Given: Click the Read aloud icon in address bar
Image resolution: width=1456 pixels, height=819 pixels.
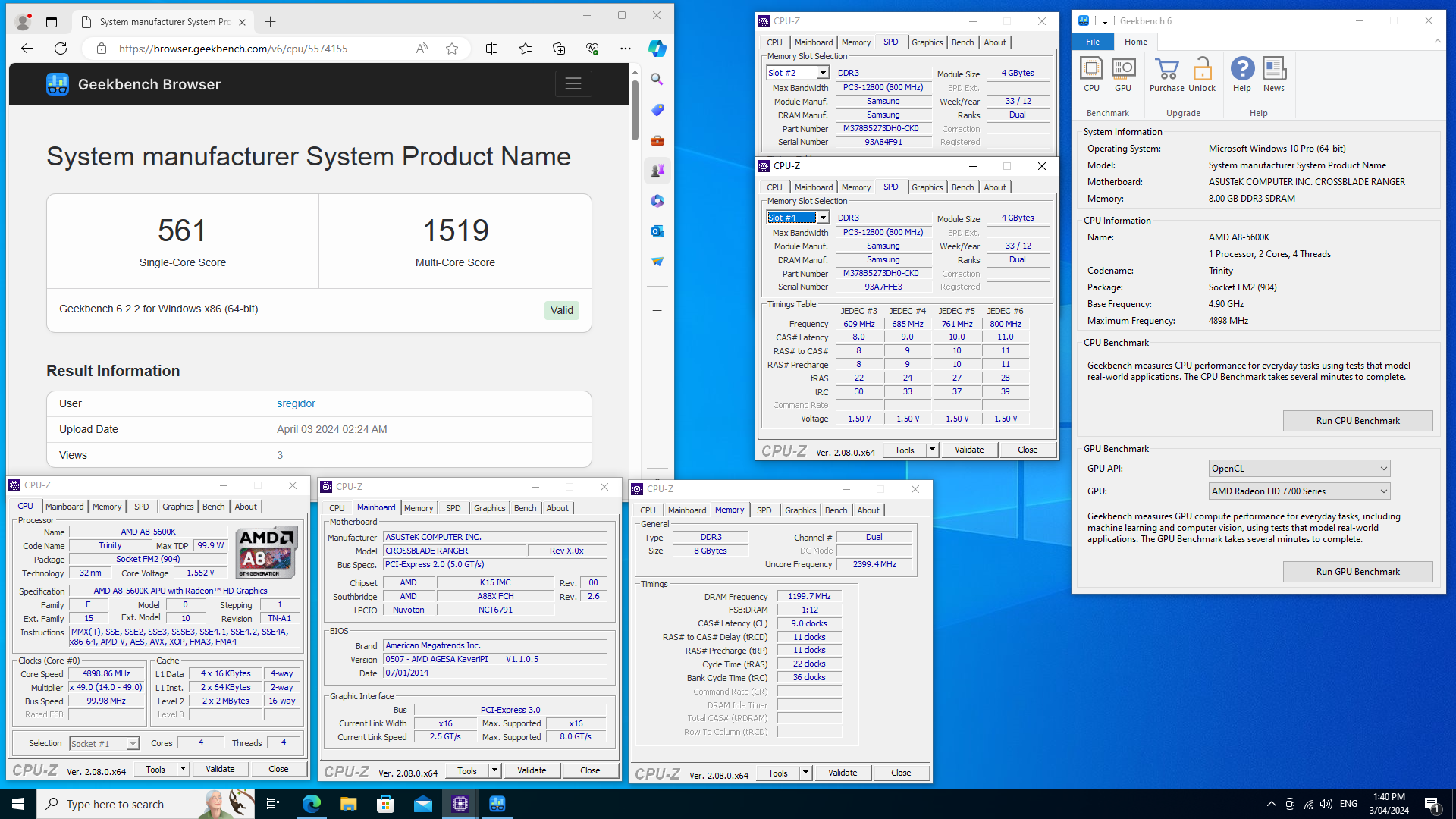Looking at the screenshot, I should coord(422,49).
